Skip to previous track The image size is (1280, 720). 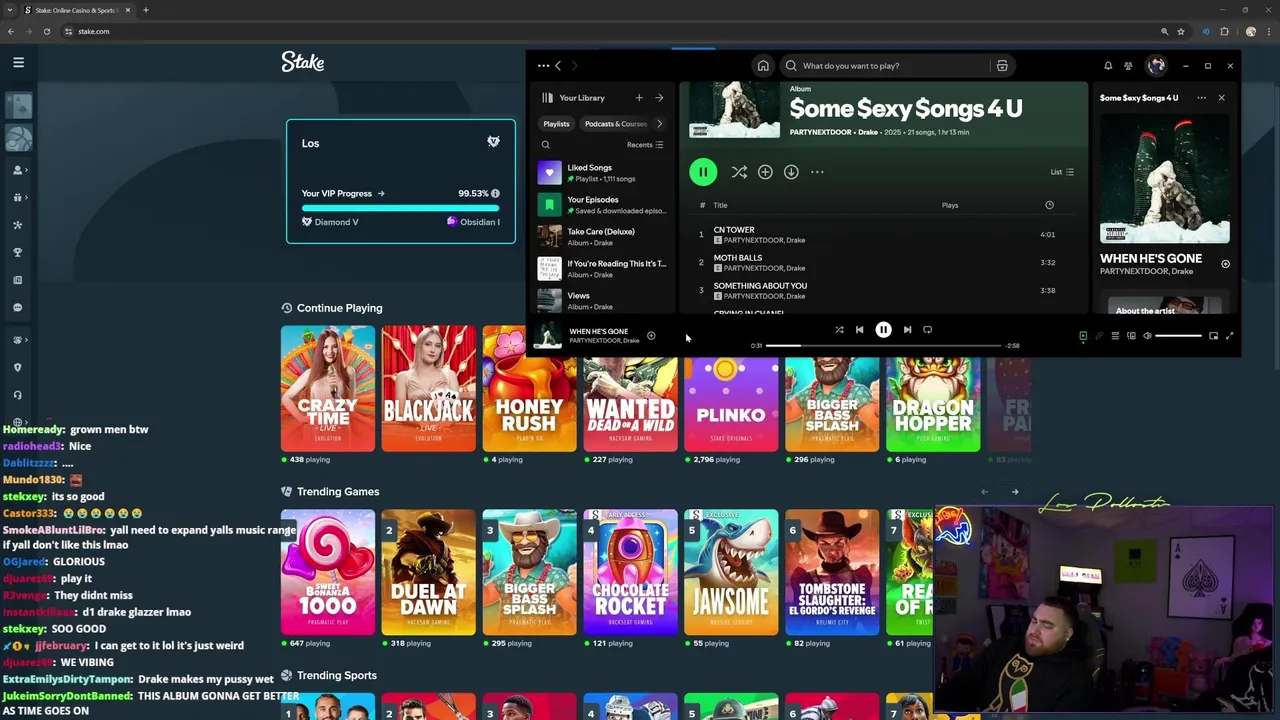click(859, 330)
